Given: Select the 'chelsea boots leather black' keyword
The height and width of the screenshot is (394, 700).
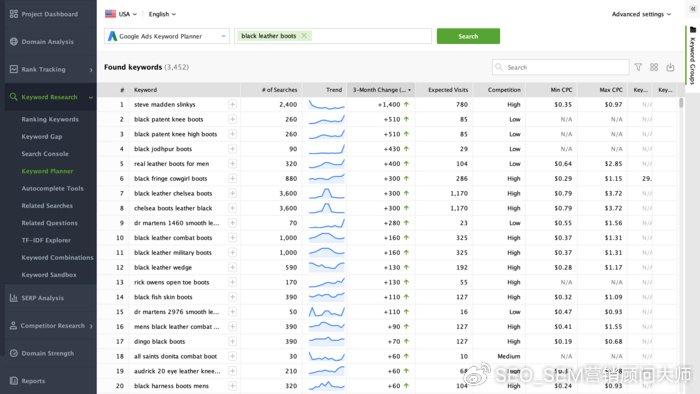Looking at the screenshot, I should point(173,208).
